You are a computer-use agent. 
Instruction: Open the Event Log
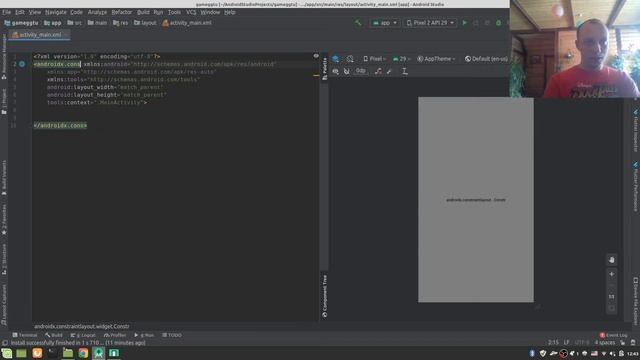(x=613, y=335)
